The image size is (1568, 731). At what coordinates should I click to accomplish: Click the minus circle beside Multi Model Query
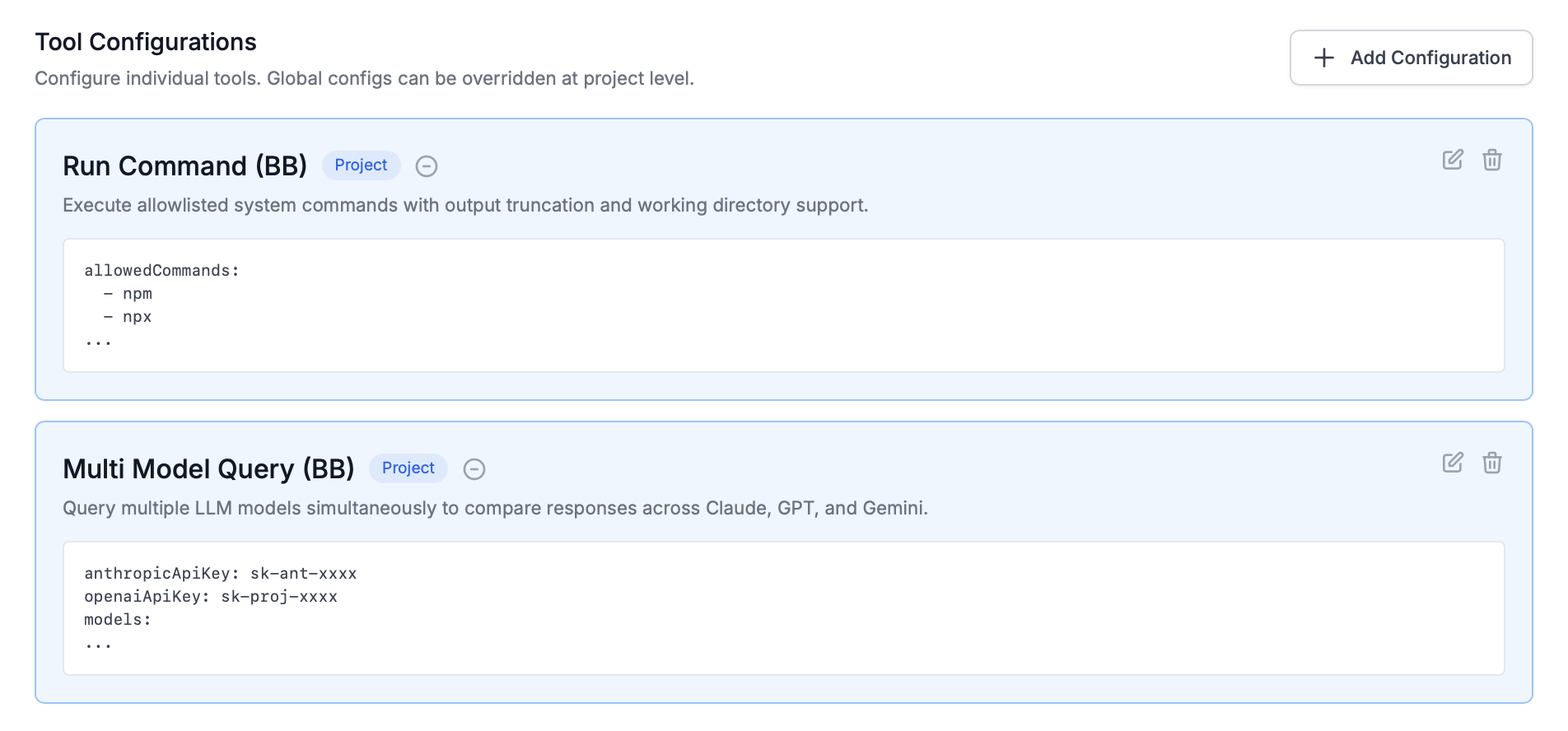474,469
